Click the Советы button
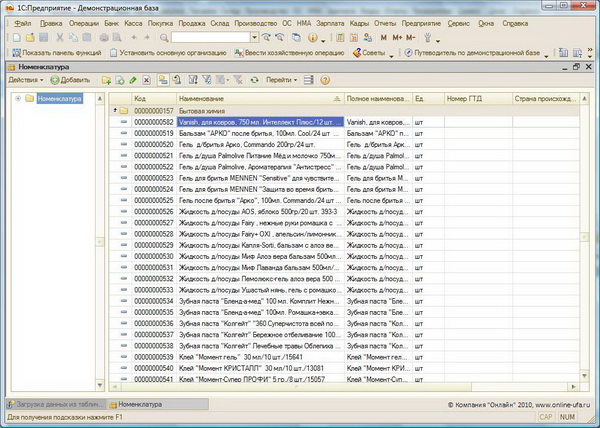Image resolution: width=600 pixels, height=428 pixels. click(x=370, y=53)
